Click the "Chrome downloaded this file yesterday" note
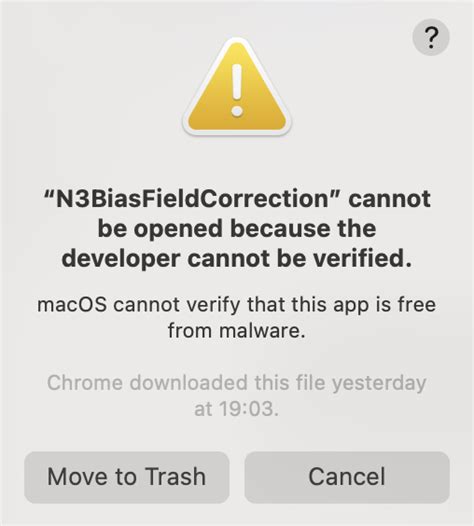The width and height of the screenshot is (474, 526). tap(236, 383)
